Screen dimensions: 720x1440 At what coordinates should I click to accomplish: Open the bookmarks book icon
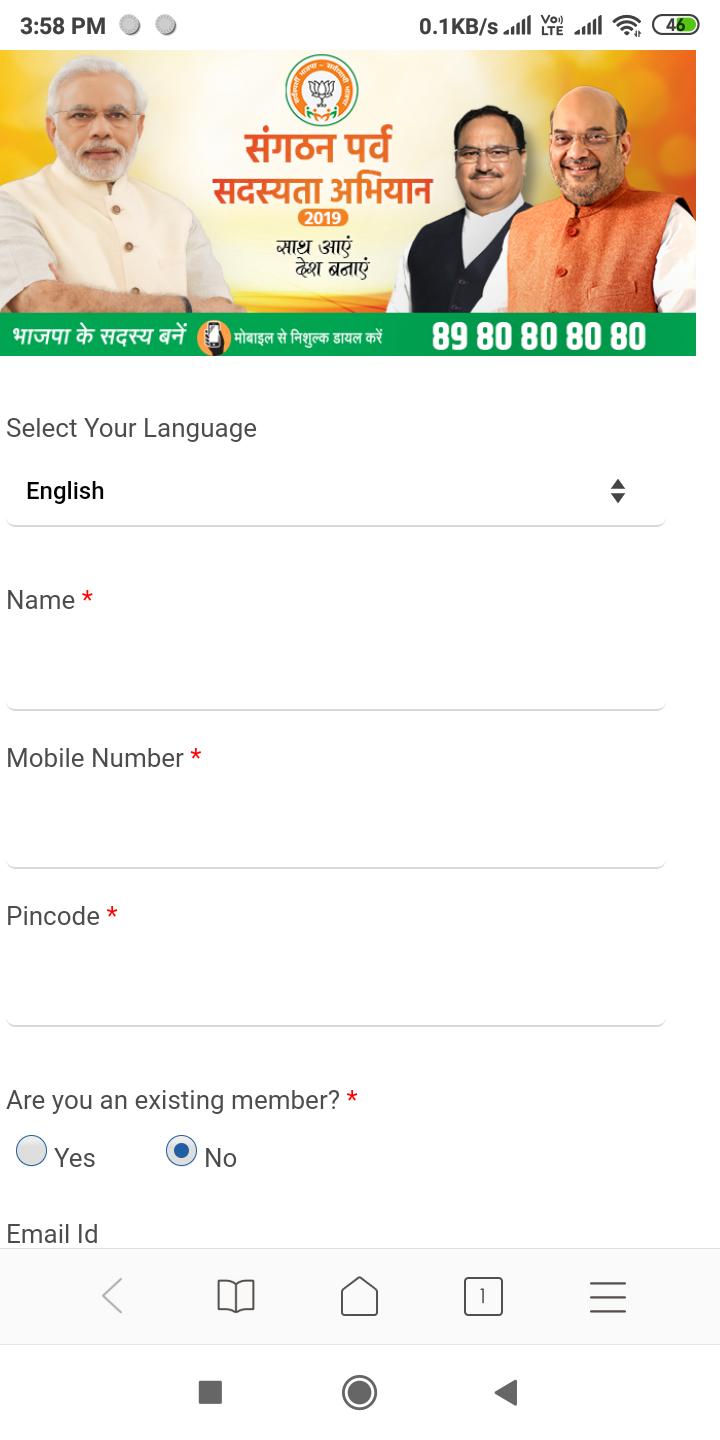[x=236, y=1296]
